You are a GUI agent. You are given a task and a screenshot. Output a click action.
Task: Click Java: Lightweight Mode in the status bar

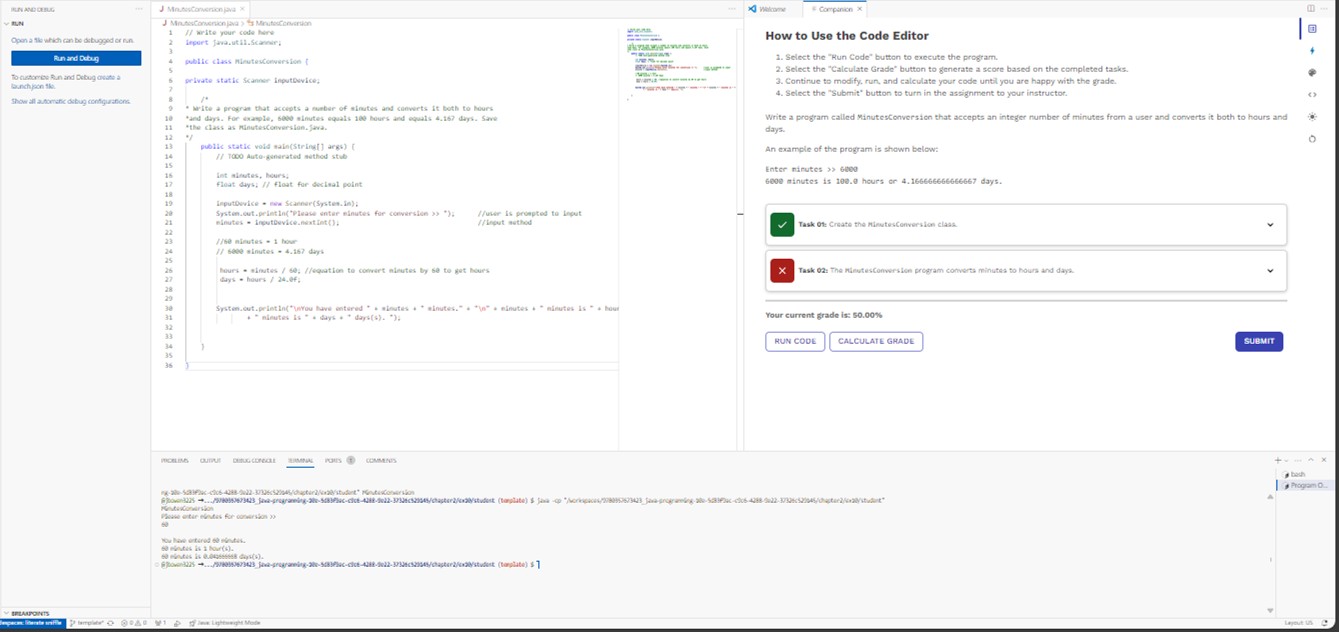point(226,622)
